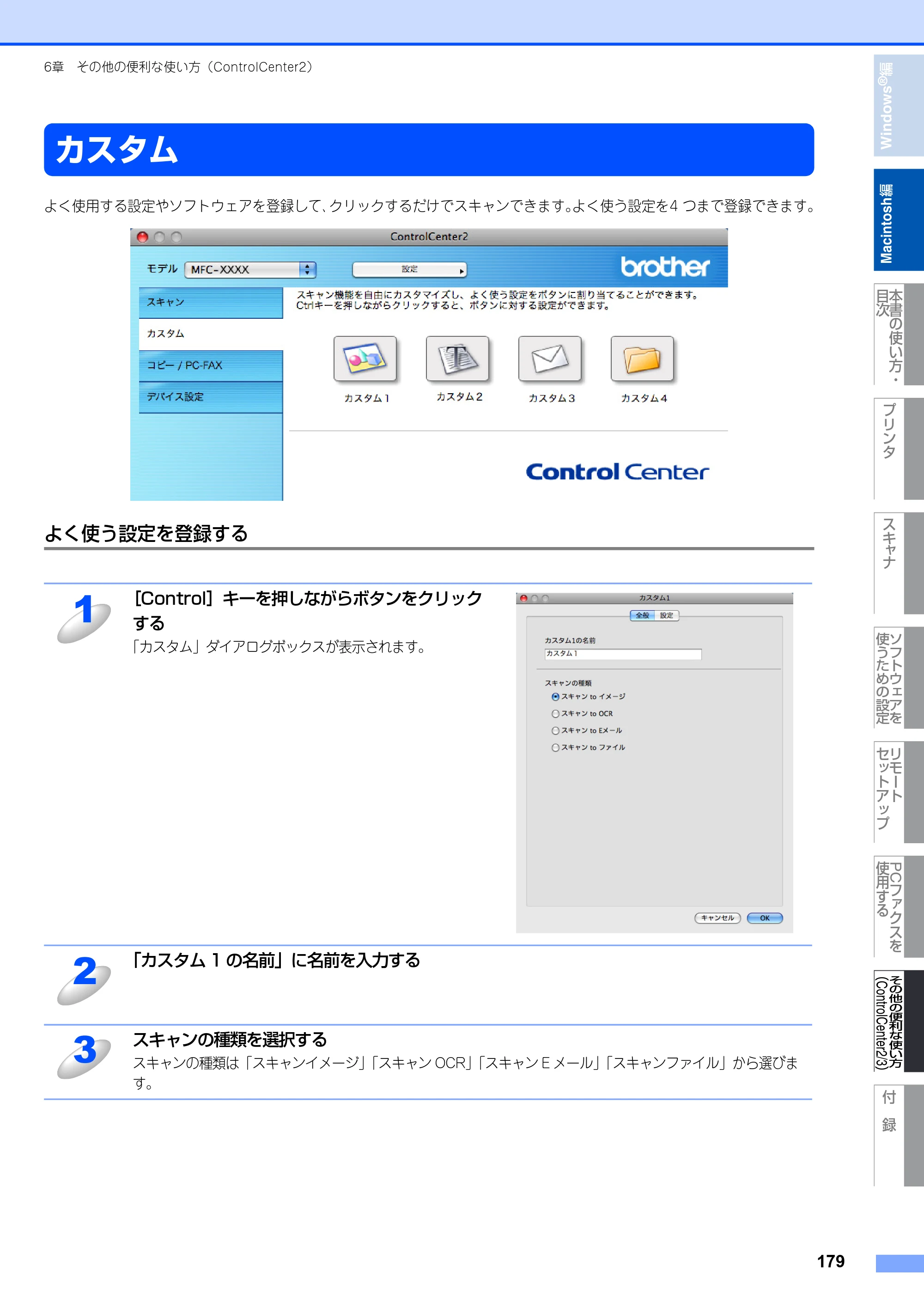Screen dimensions: 924x1308
Task: Open the リモートセットアップ chapter side tab
Action: pos(899,792)
